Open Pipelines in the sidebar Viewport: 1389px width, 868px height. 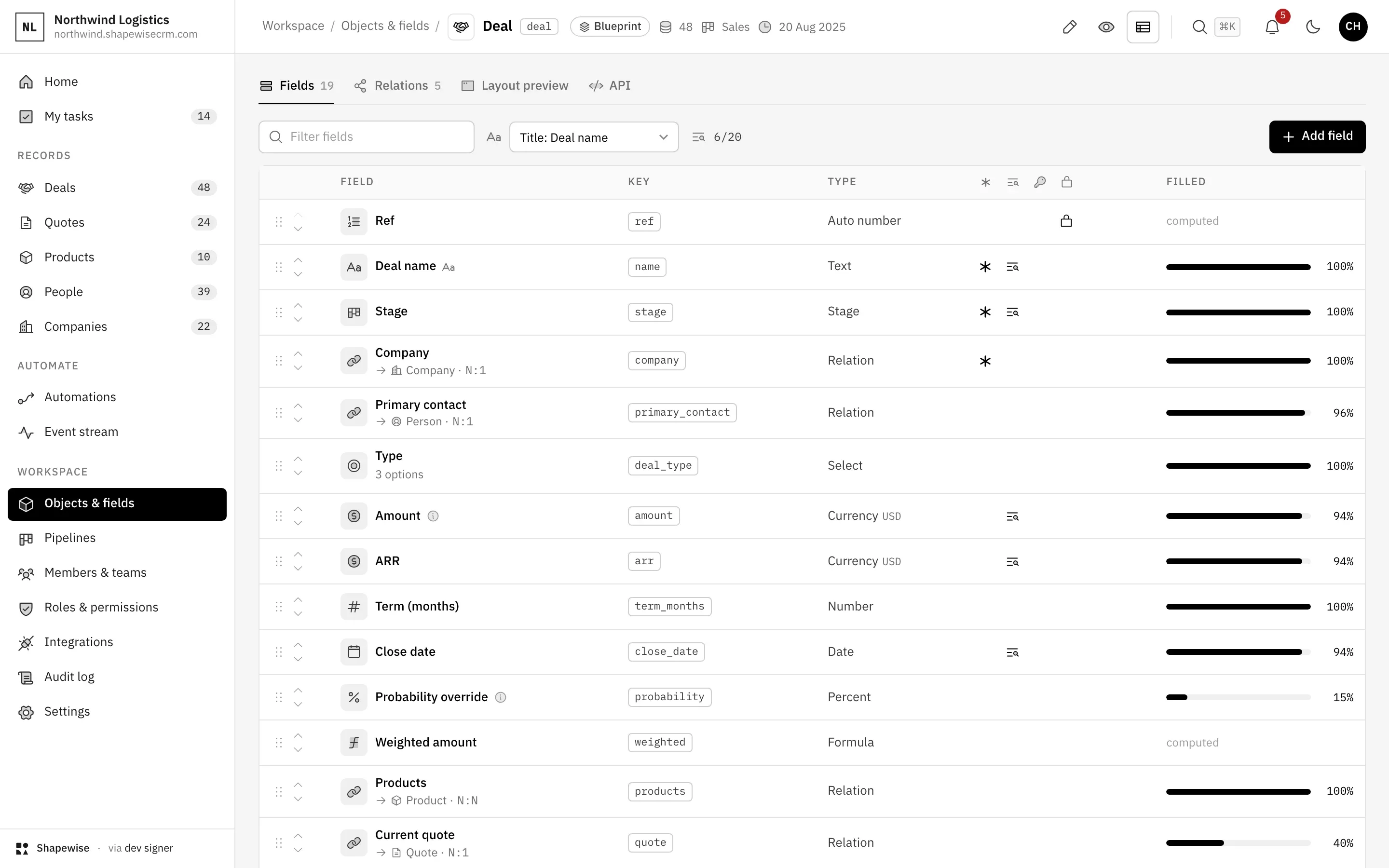pyautogui.click(x=117, y=538)
